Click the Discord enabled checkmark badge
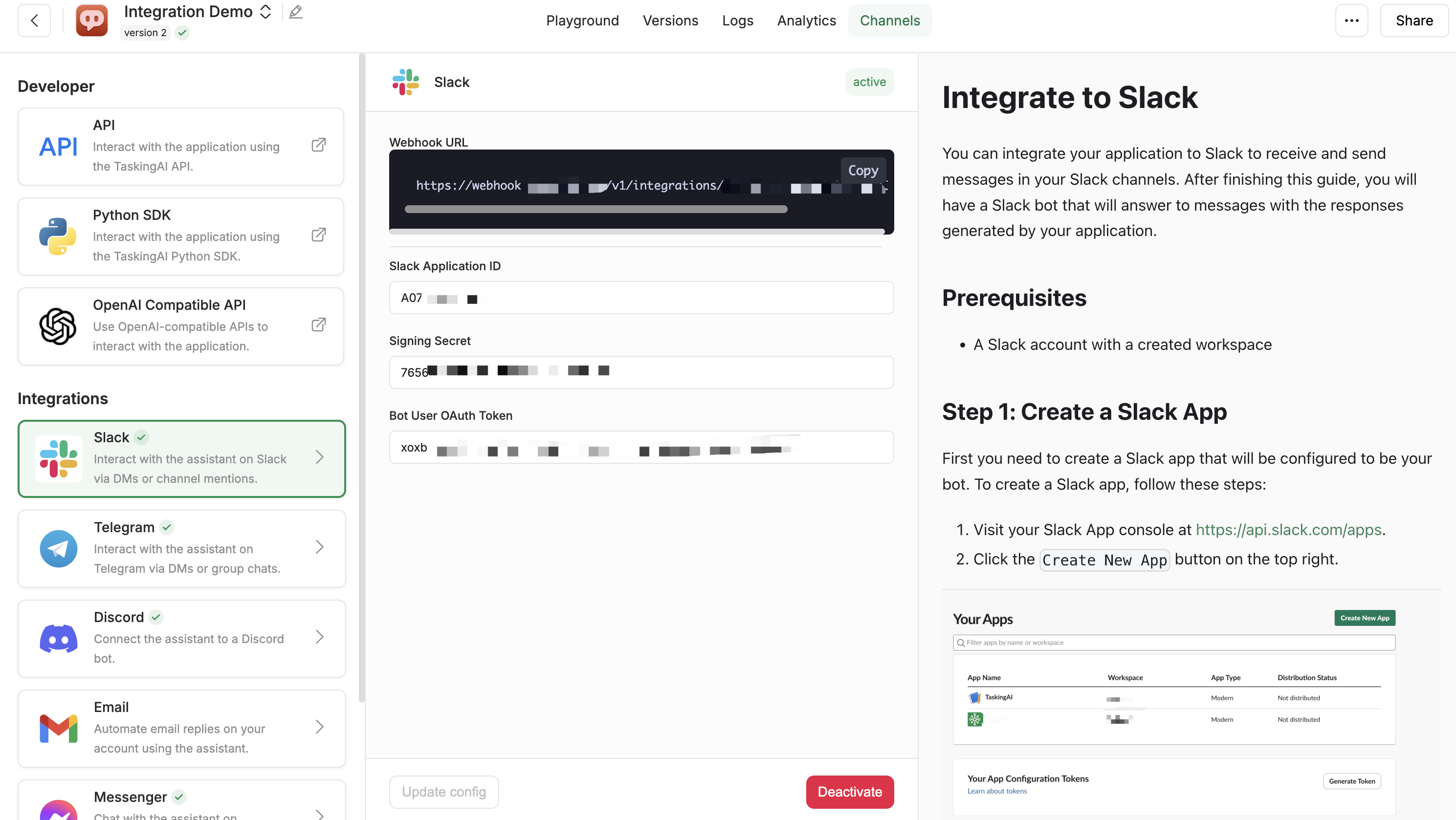Image resolution: width=1456 pixels, height=820 pixels. [156, 617]
